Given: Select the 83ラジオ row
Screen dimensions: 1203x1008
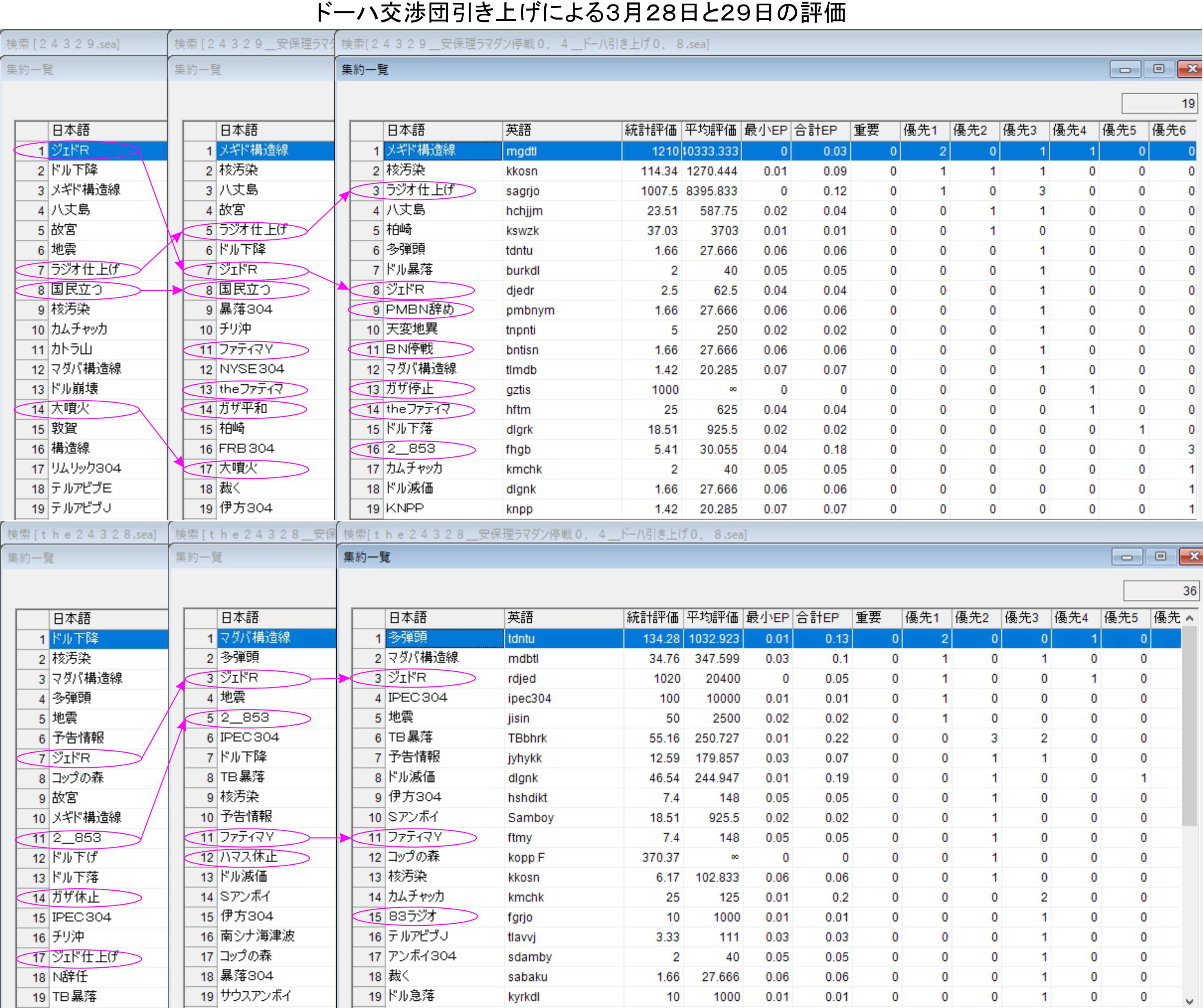Looking at the screenshot, I should [767, 918].
